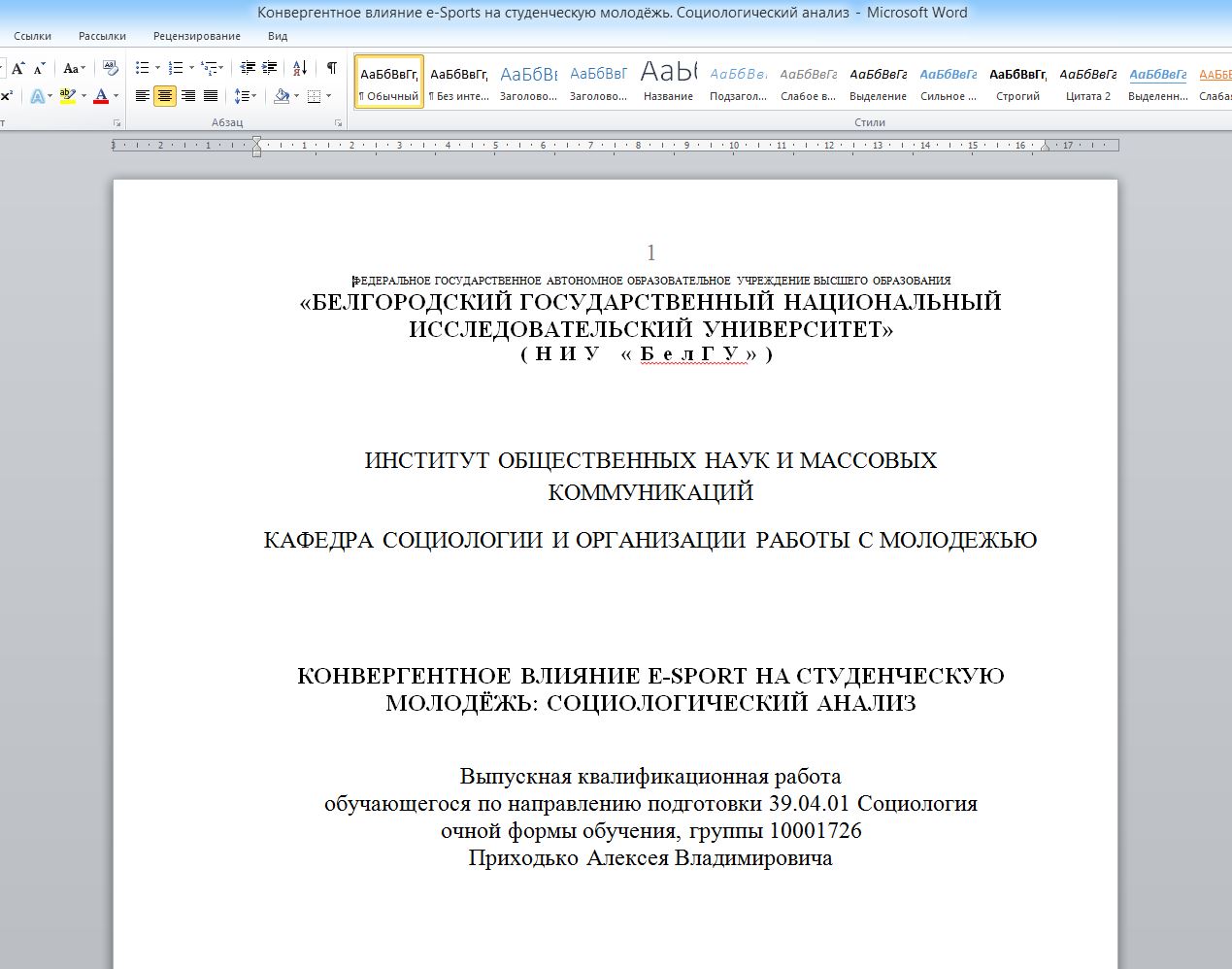
Task: Create a multilevel list
Action: (212, 68)
